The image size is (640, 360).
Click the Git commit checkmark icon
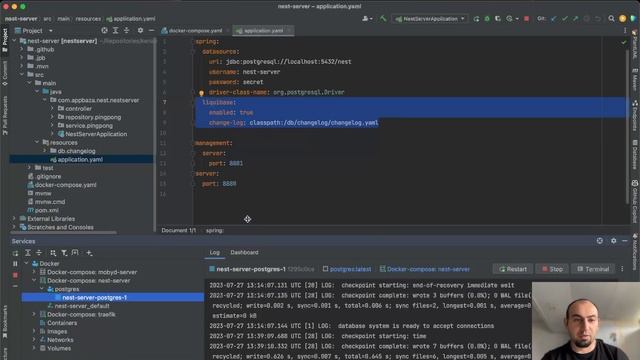coord(564,19)
